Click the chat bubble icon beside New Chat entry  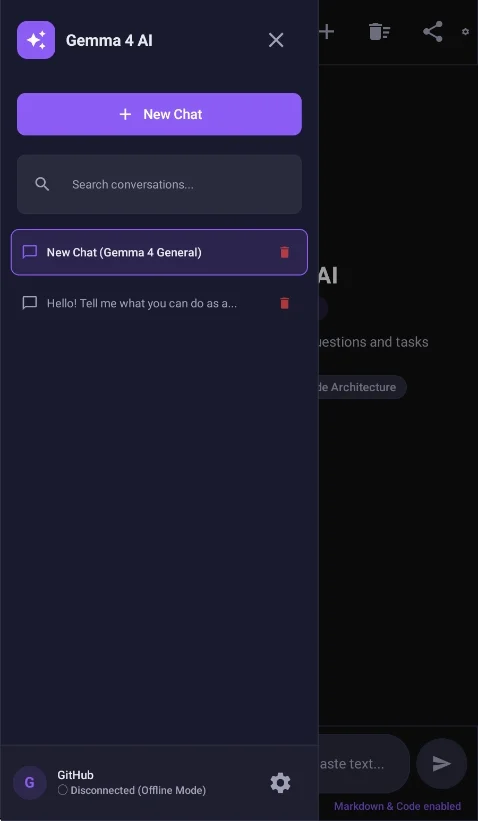30,252
